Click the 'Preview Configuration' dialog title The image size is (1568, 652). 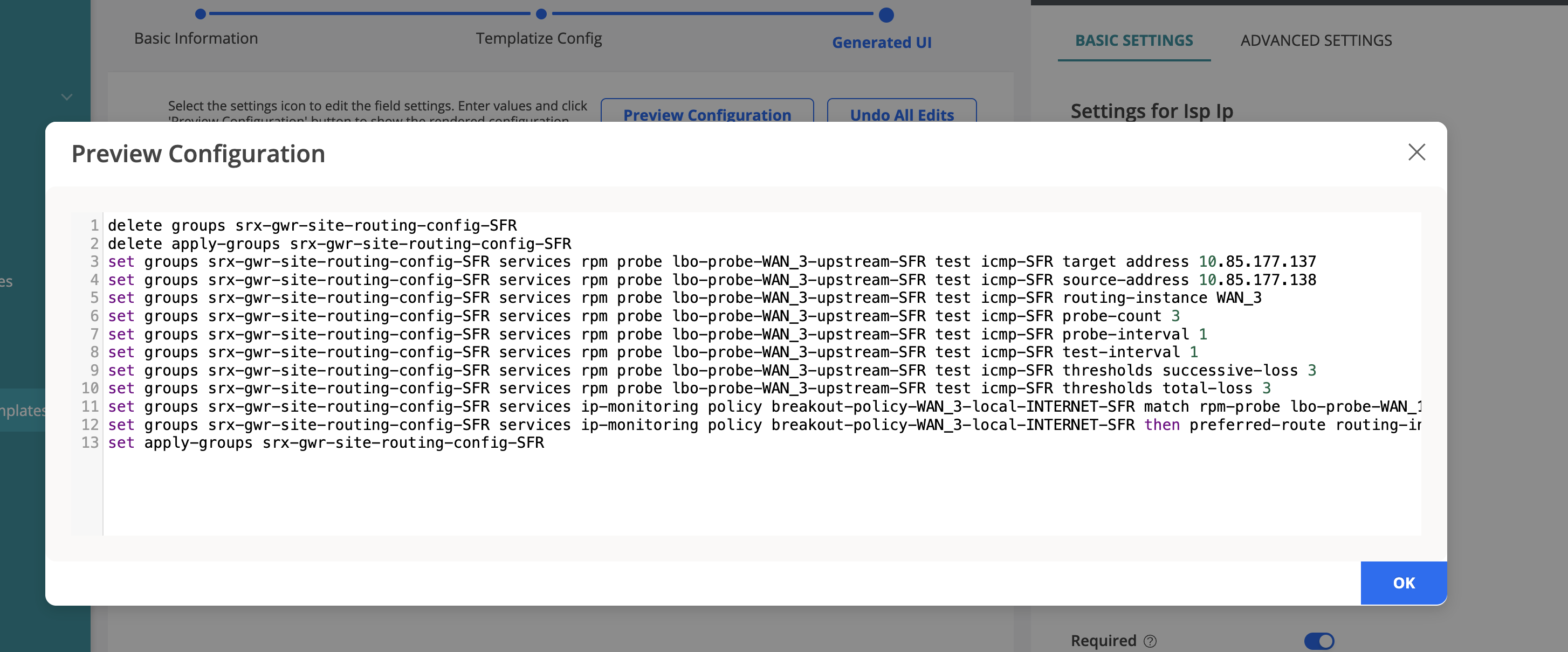click(198, 154)
